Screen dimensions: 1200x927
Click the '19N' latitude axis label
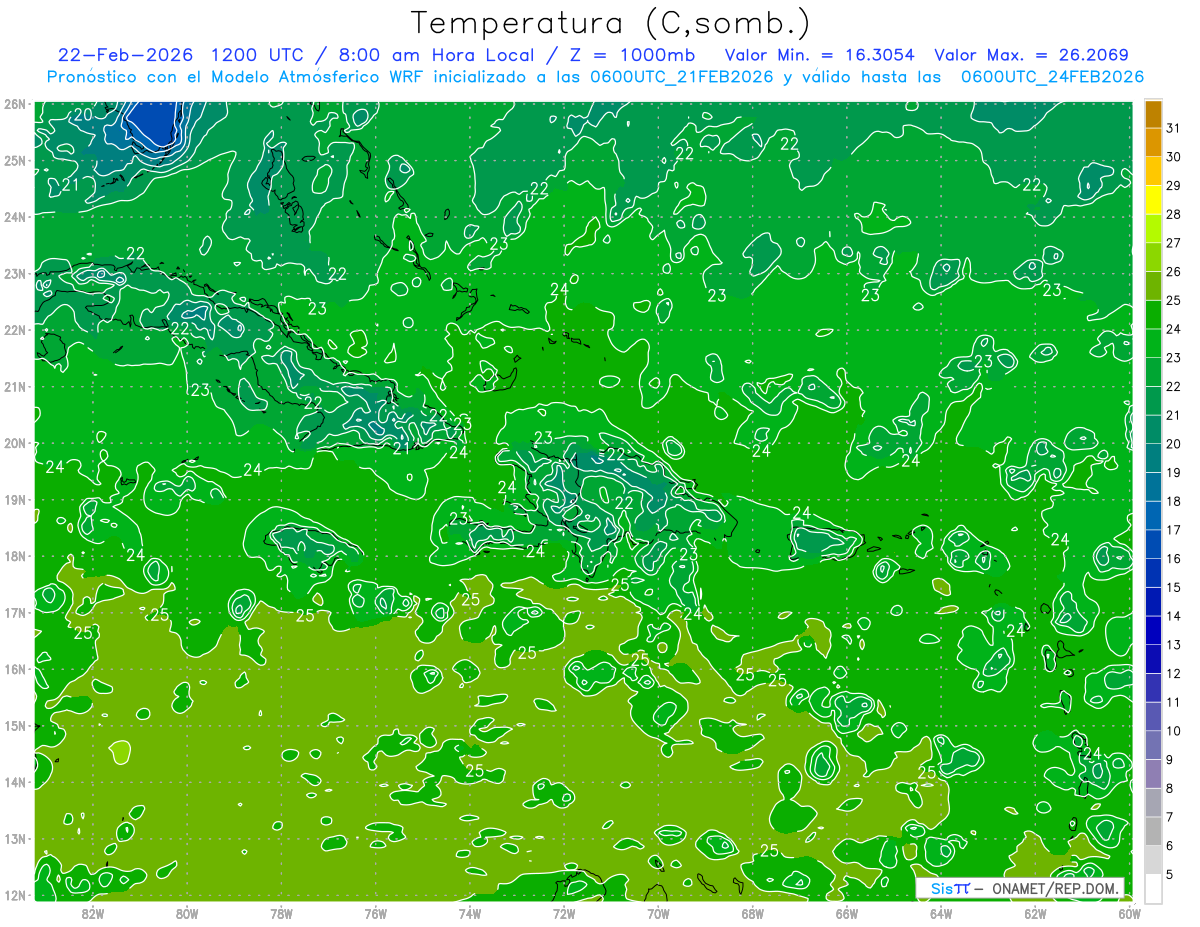pyautogui.click(x=15, y=499)
